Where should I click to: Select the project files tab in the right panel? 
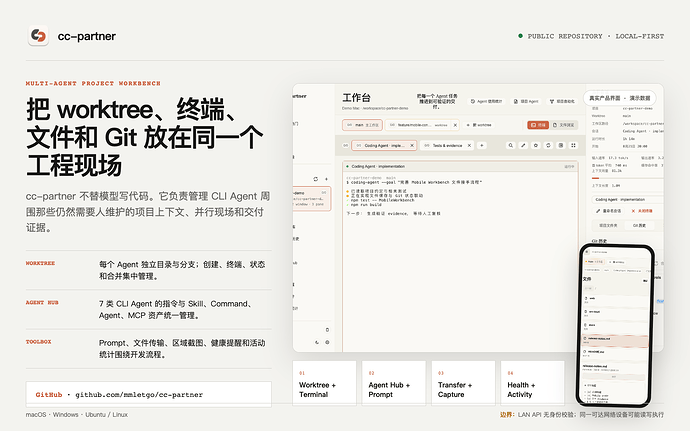point(608,225)
